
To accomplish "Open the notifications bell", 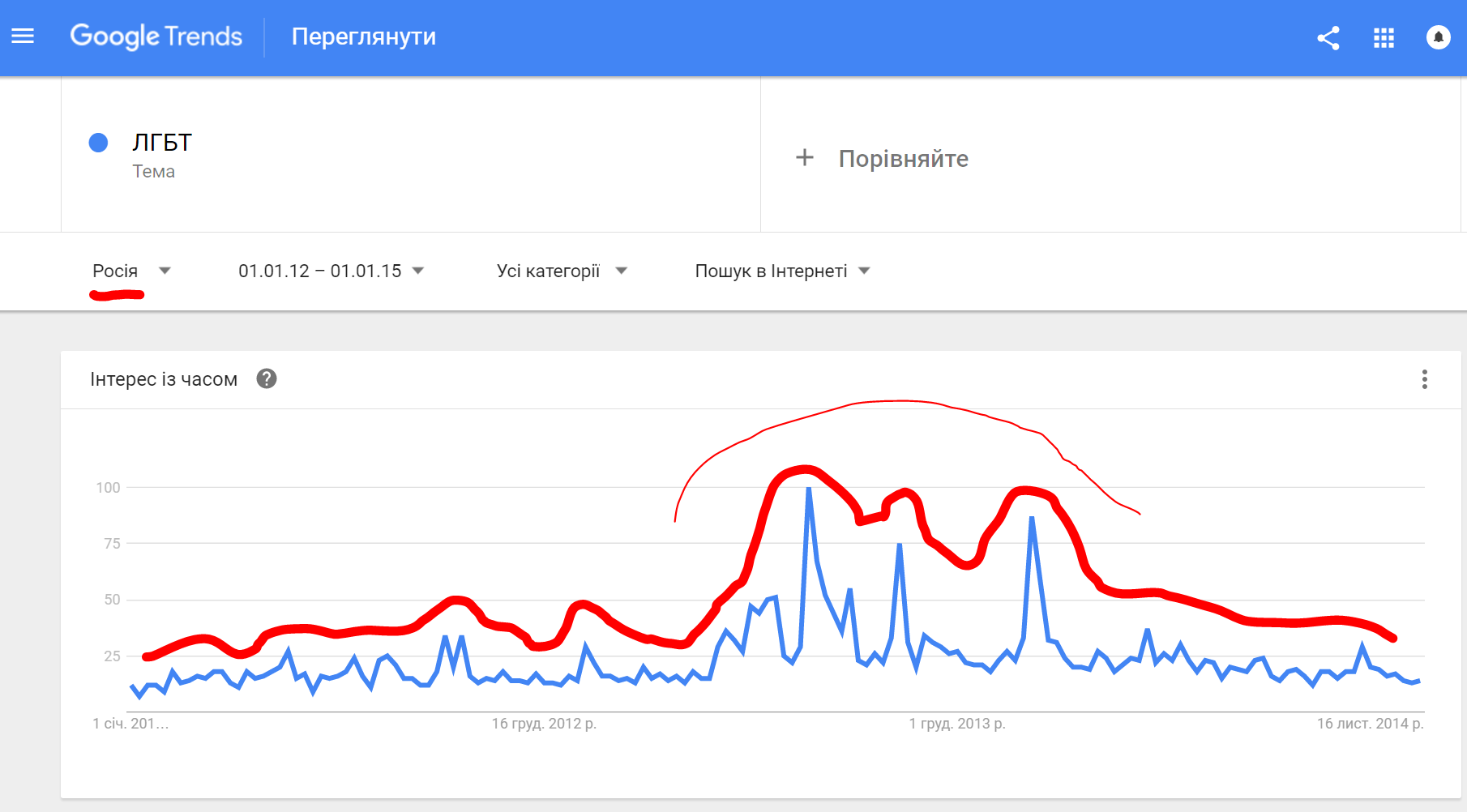I will 1438,37.
